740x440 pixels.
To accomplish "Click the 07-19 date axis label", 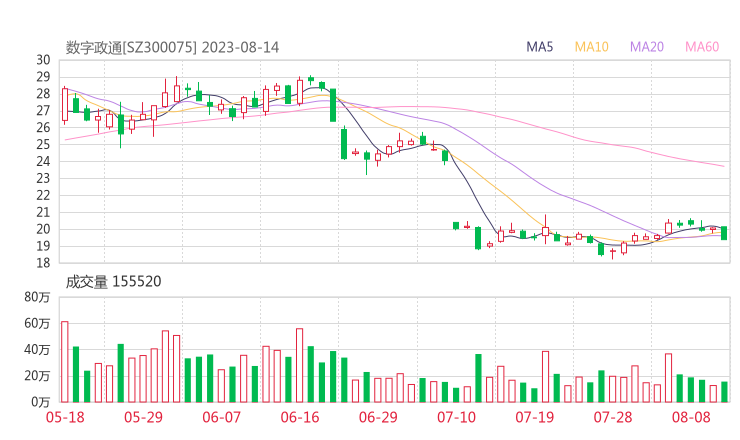I will coord(534,417).
